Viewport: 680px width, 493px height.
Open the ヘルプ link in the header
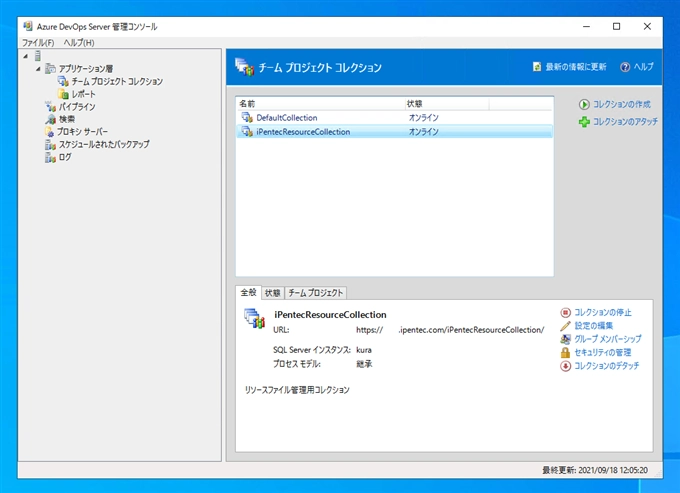click(x=643, y=67)
